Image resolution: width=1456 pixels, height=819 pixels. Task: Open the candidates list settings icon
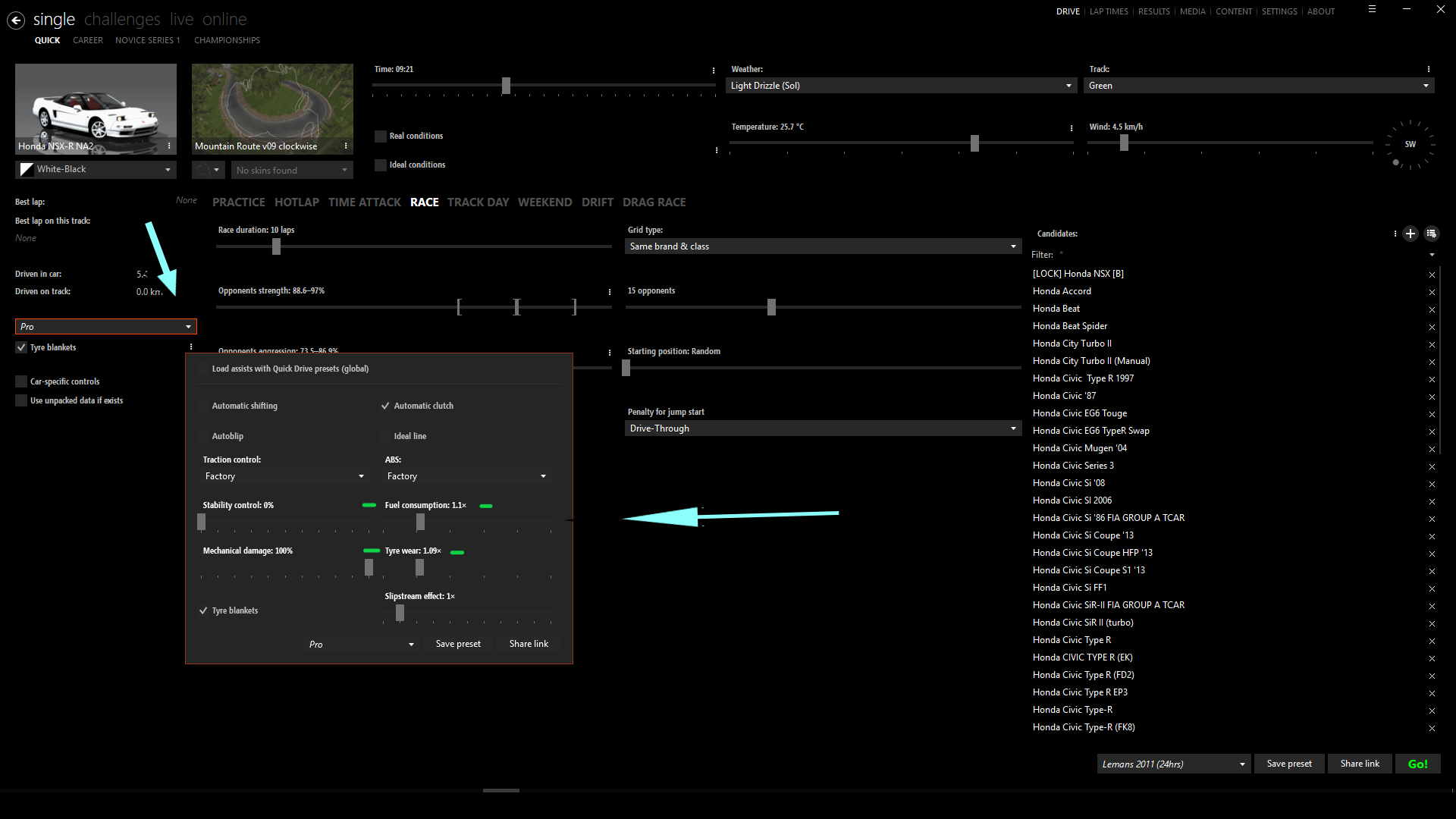point(1431,234)
